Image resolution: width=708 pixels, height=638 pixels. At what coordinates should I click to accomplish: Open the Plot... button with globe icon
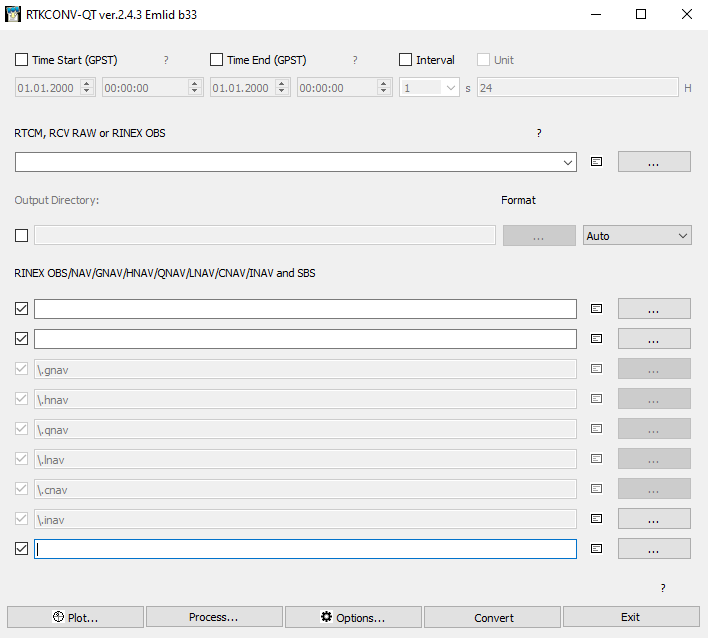click(75, 617)
